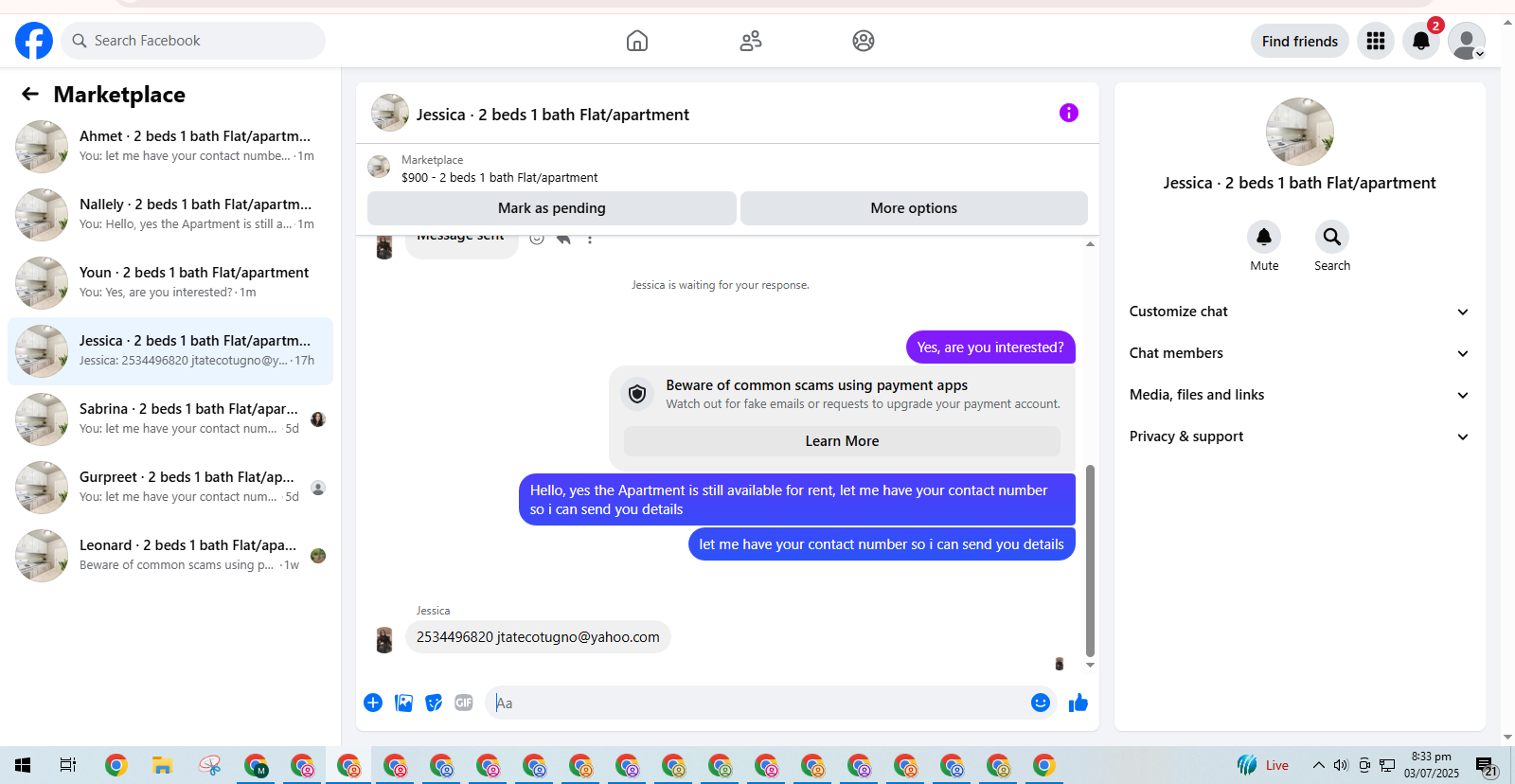Click the chat header title Jessica · 2 beds
The width and height of the screenshot is (1515, 784).
[x=553, y=115]
